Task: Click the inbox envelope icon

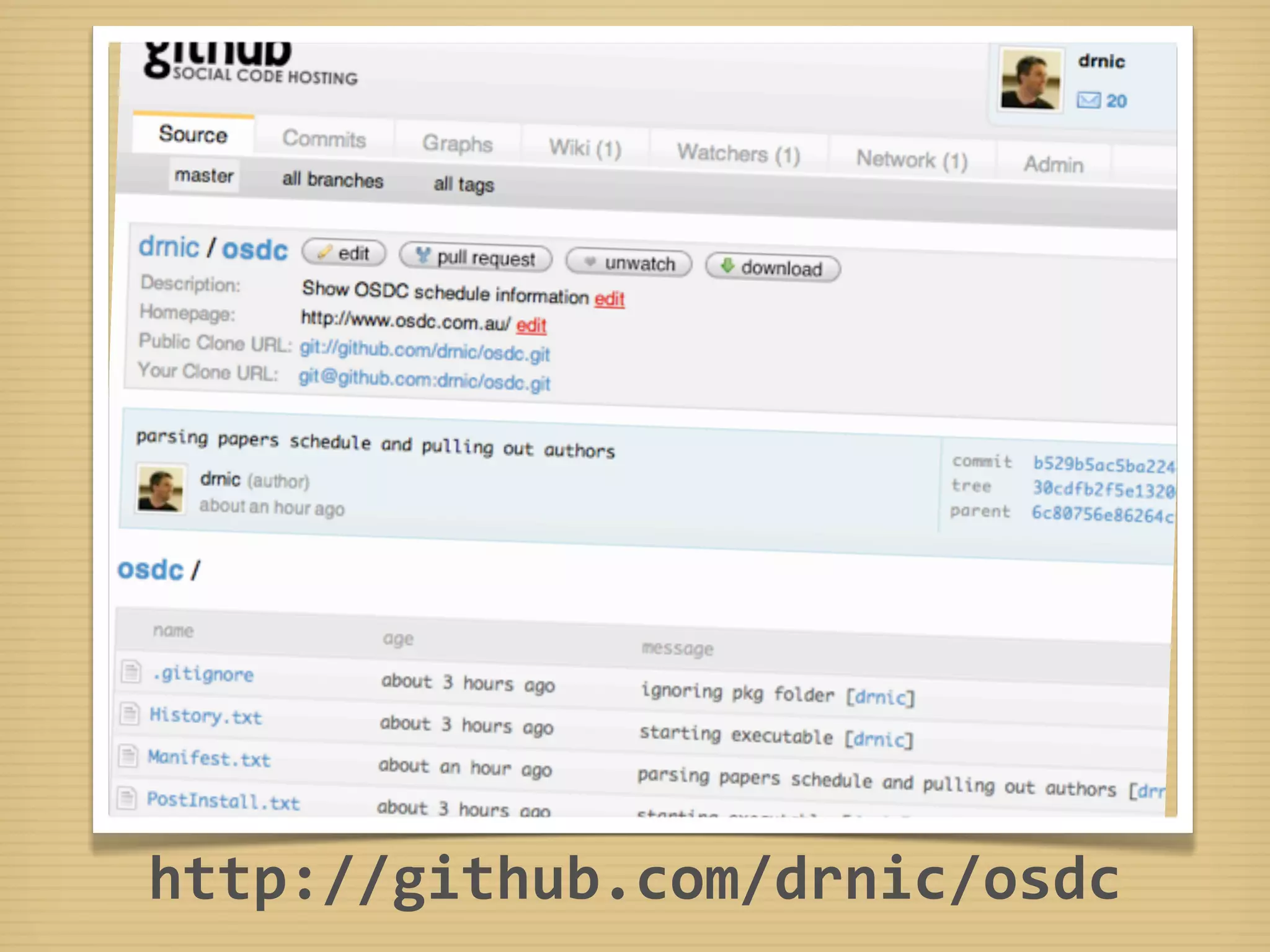Action: [x=1088, y=100]
